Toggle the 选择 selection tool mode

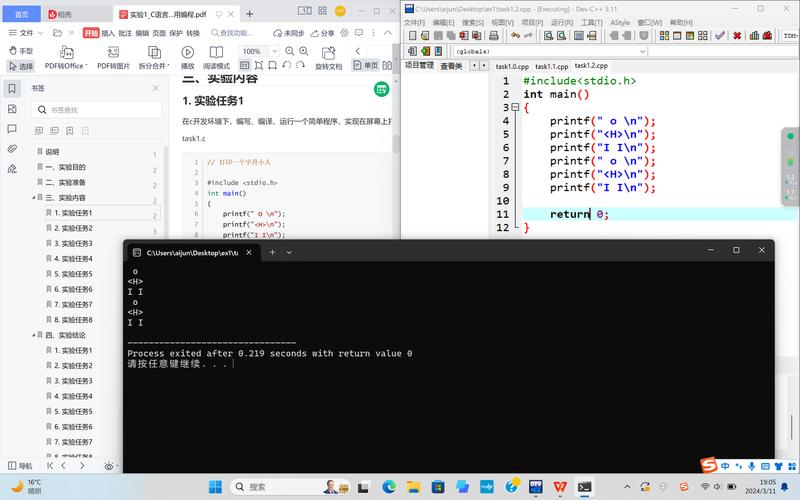pyautogui.click(x=20, y=66)
